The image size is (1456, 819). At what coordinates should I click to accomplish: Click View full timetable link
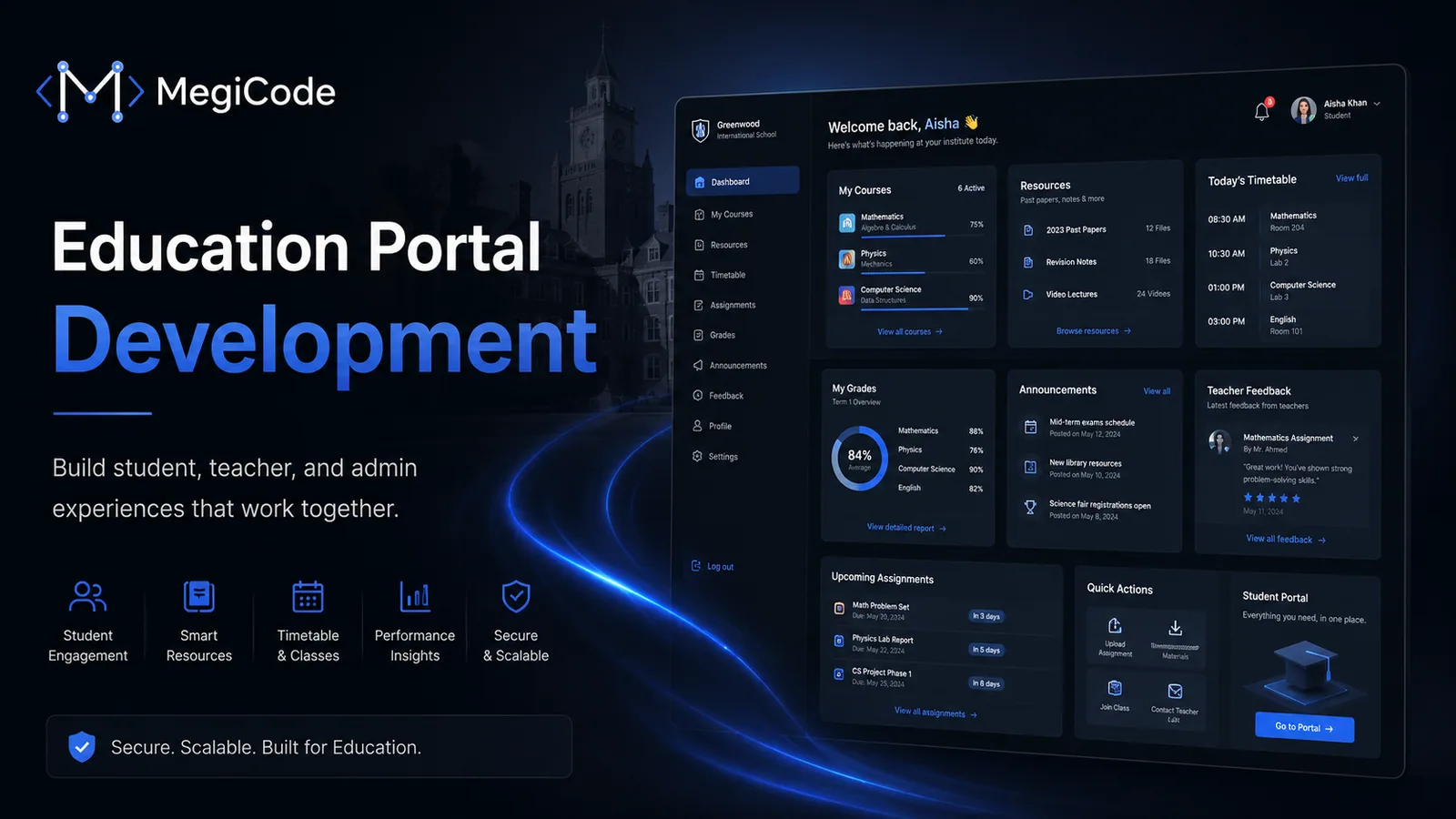1351,178
